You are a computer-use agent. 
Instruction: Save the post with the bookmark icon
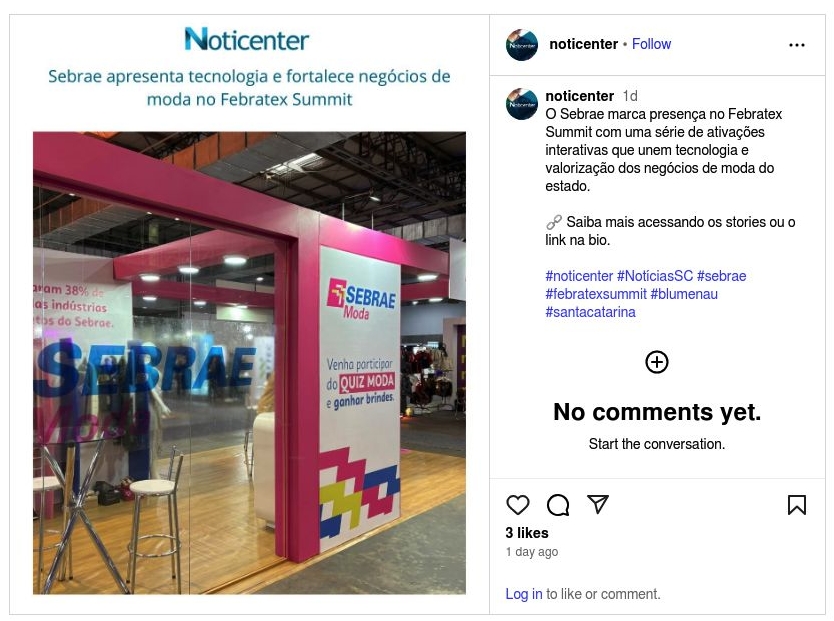[x=797, y=505]
